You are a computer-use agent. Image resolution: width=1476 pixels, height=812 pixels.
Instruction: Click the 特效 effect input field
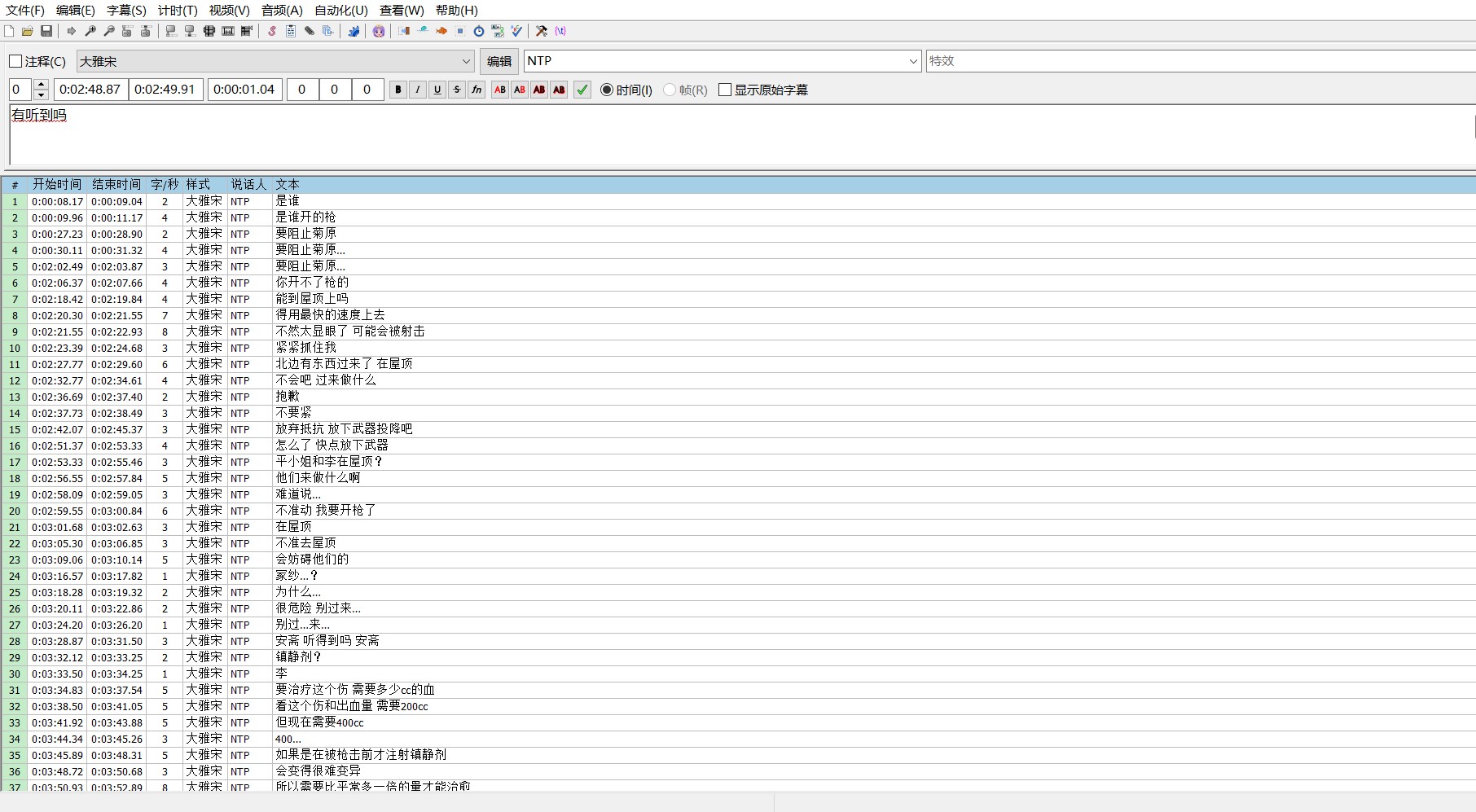point(1201,61)
